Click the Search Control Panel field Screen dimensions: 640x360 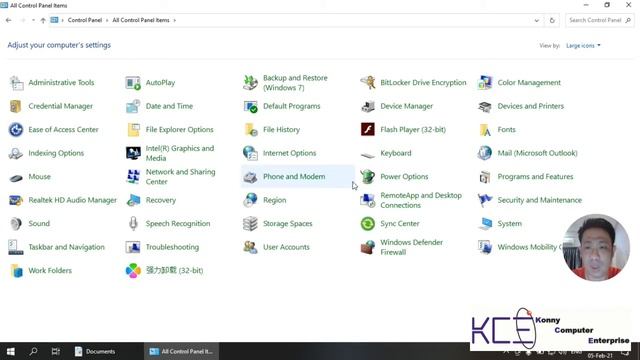pos(599,20)
